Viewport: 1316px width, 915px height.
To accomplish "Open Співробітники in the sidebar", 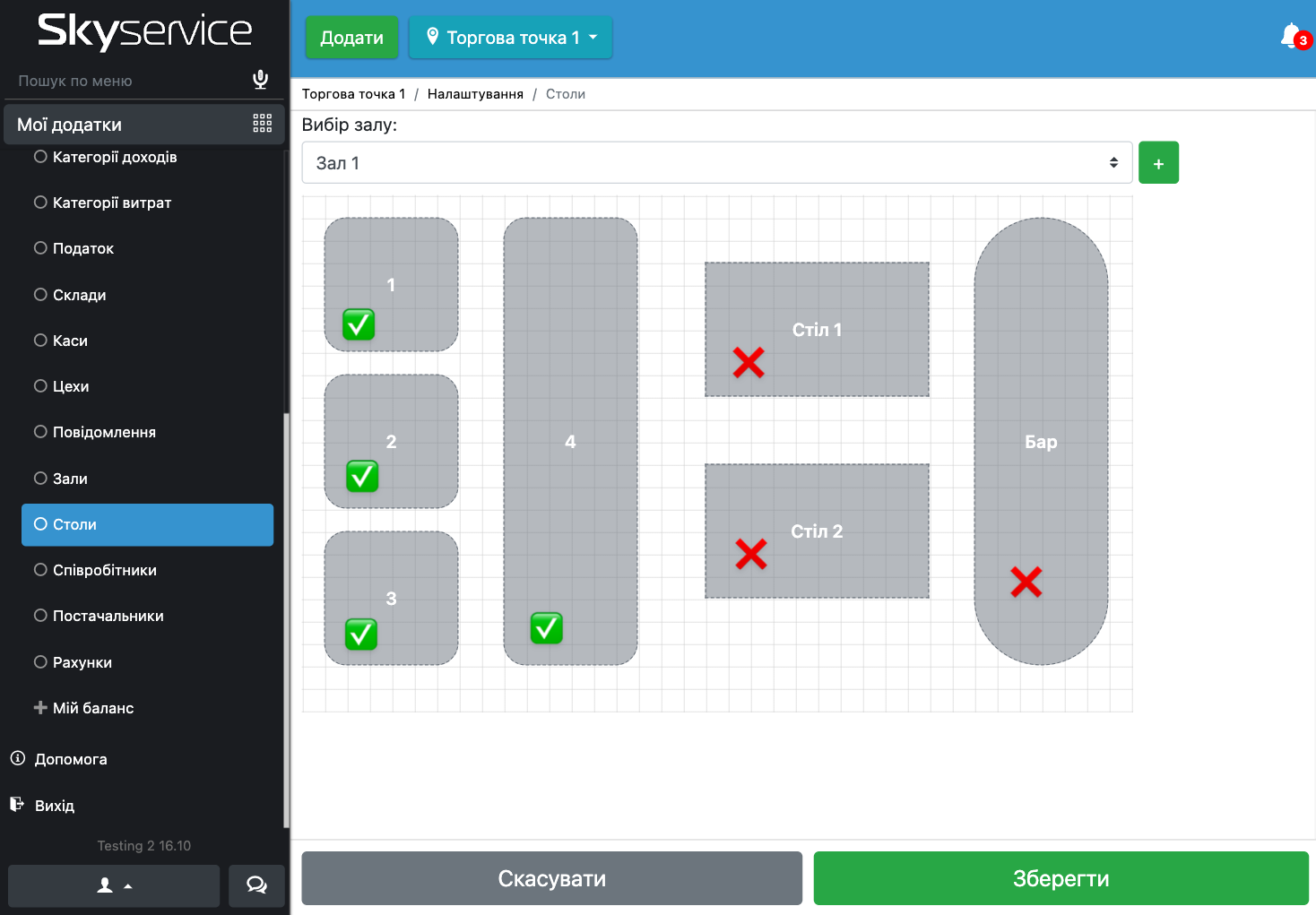I will point(105,570).
